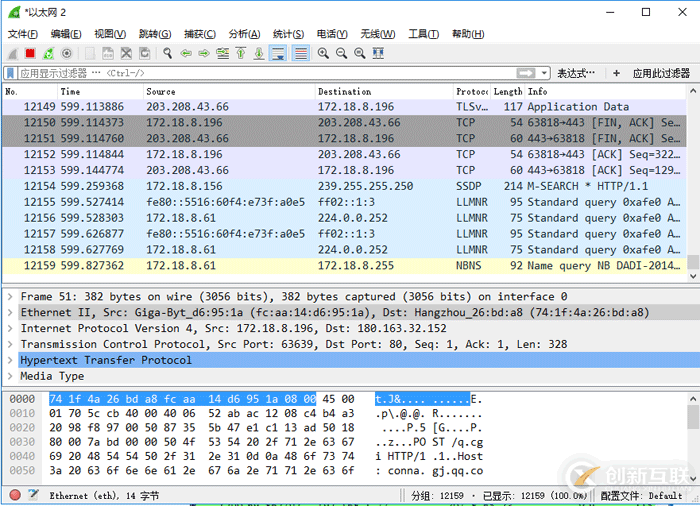Stop the running packet capture
700x506 pixels.
click(30, 53)
